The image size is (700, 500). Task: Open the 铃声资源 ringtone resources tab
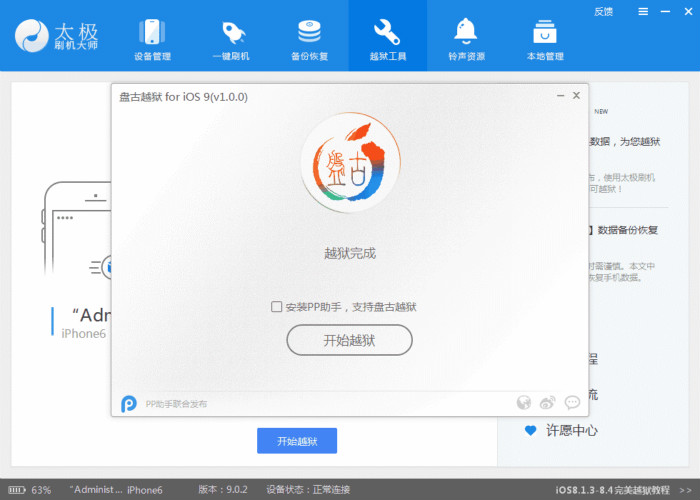click(466, 39)
